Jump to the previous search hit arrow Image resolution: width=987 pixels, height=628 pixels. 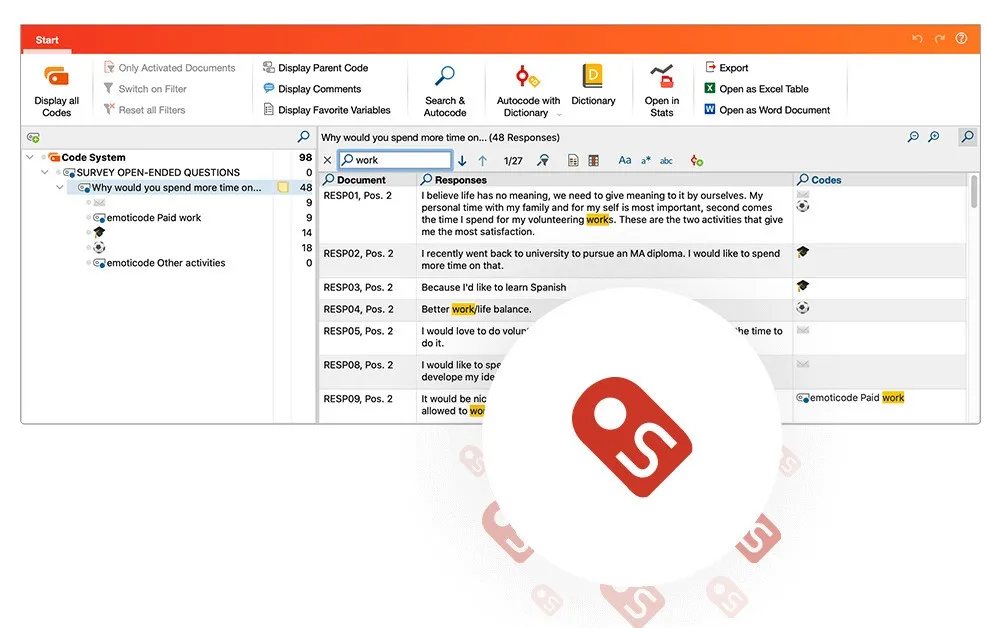(x=483, y=161)
